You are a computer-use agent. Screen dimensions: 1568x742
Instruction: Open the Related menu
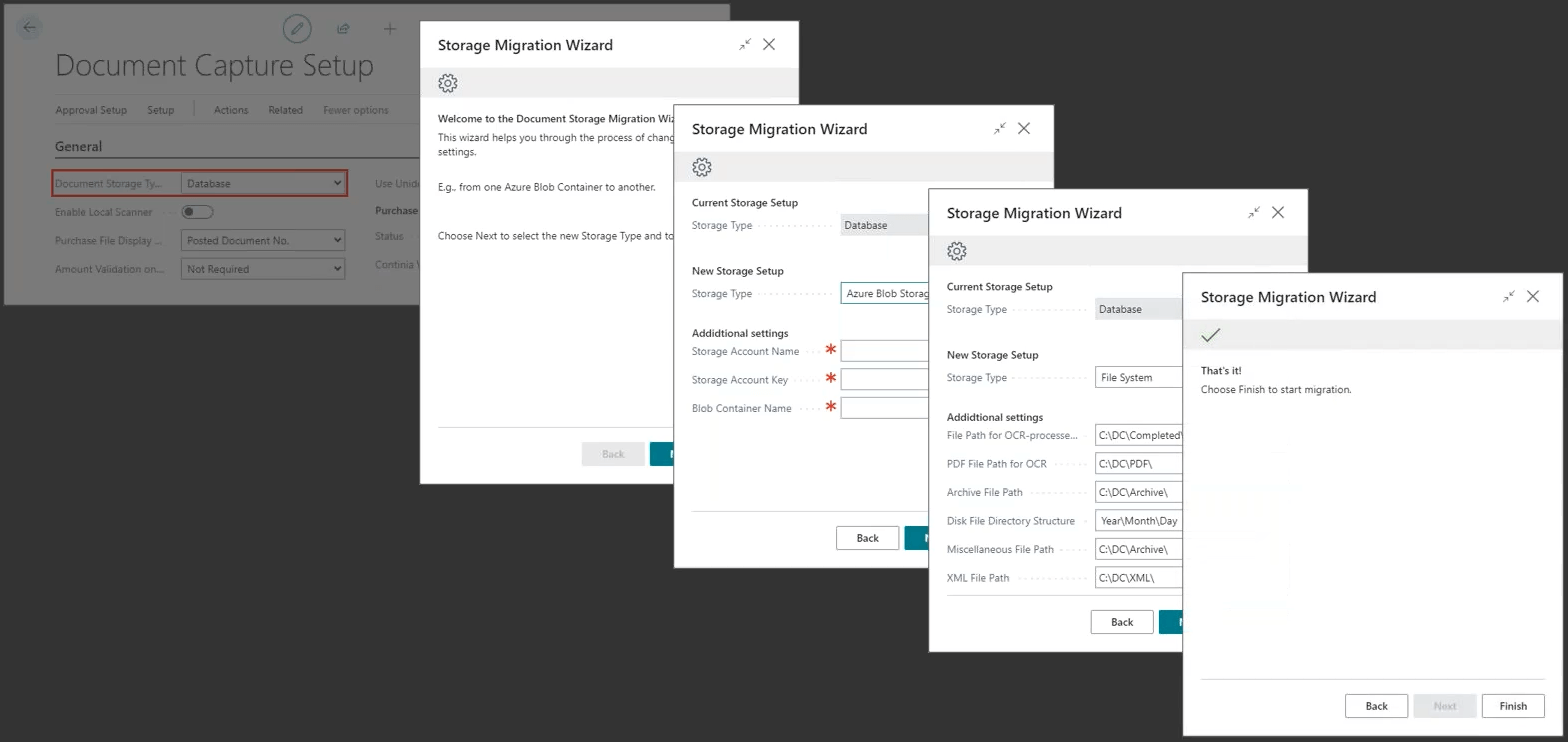click(x=285, y=110)
